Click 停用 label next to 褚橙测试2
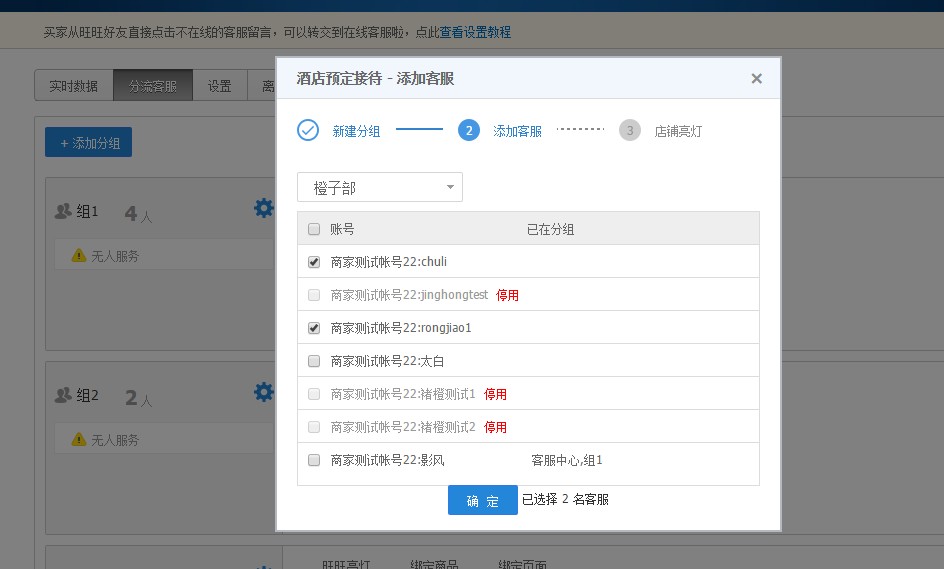Viewport: 944px width, 569px height. coord(495,427)
